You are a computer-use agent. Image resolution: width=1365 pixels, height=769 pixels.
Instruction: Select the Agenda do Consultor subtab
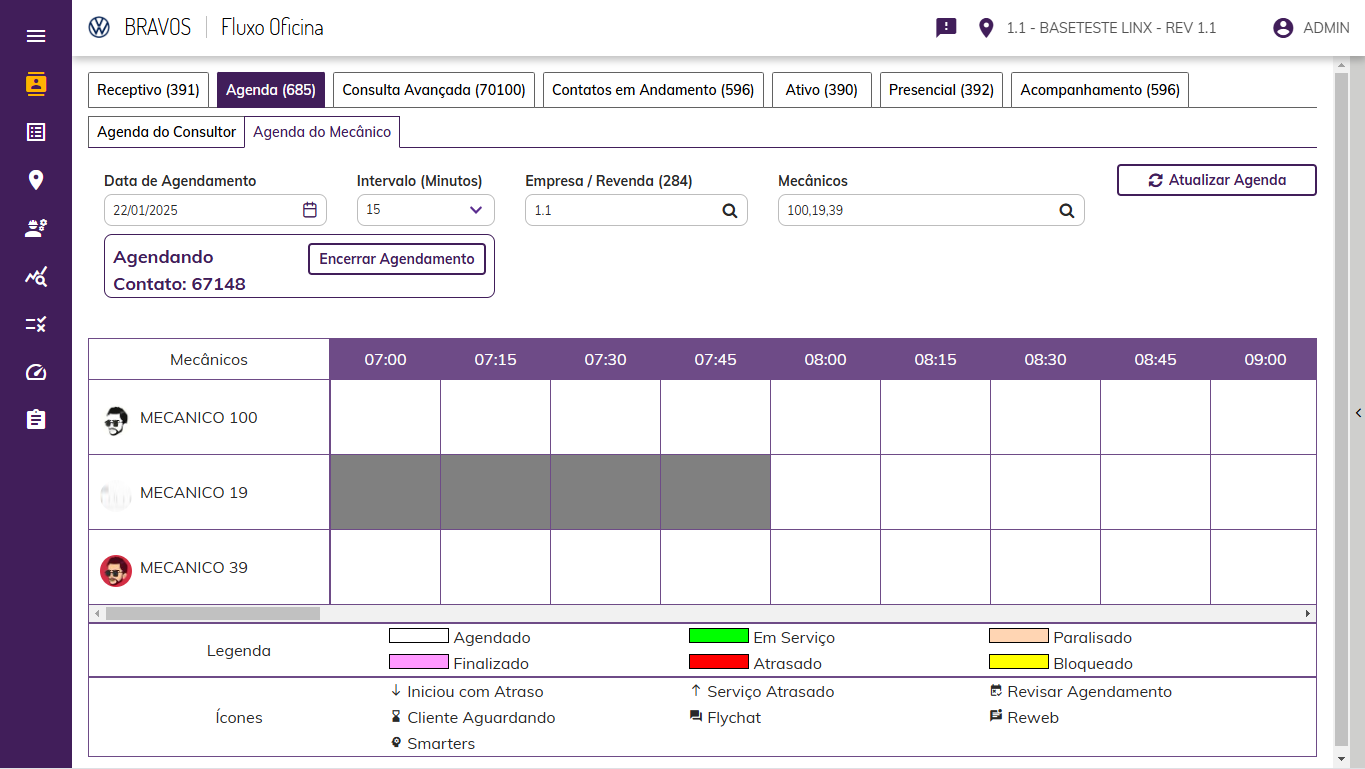coord(167,132)
